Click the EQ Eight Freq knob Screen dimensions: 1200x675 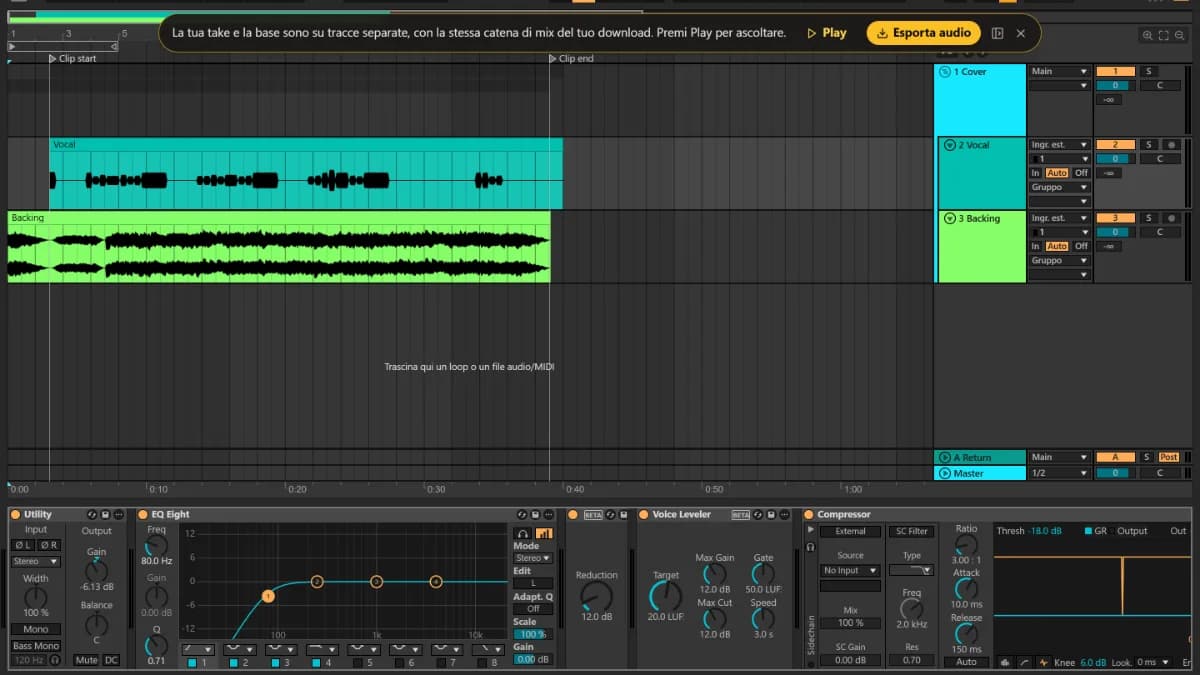pos(156,546)
